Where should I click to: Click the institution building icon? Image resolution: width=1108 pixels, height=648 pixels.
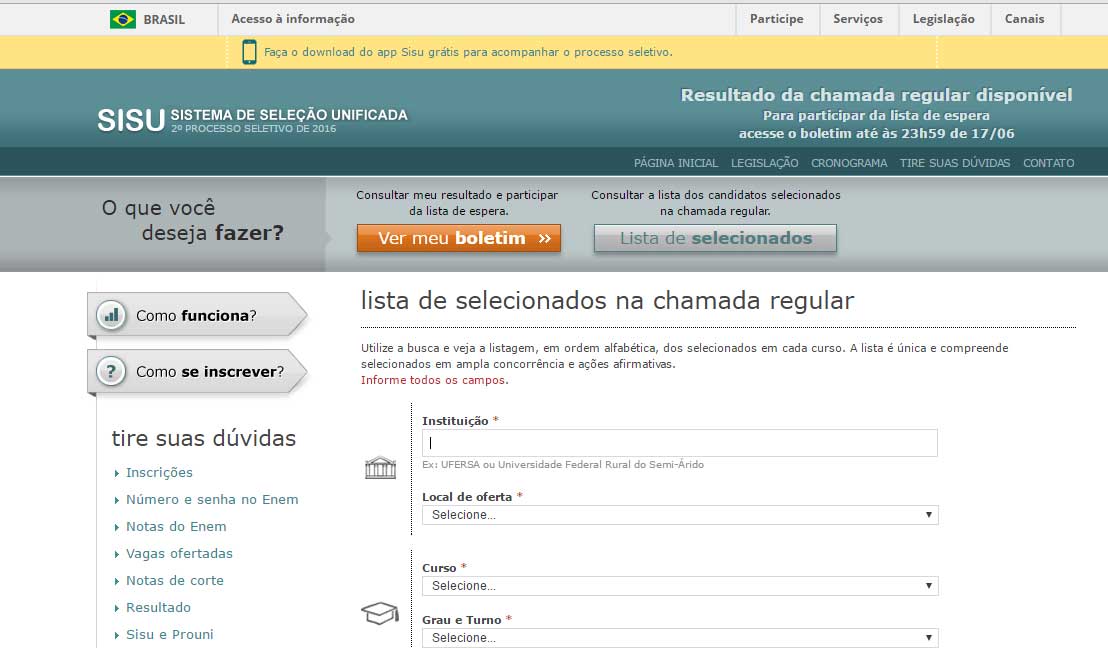pos(380,467)
